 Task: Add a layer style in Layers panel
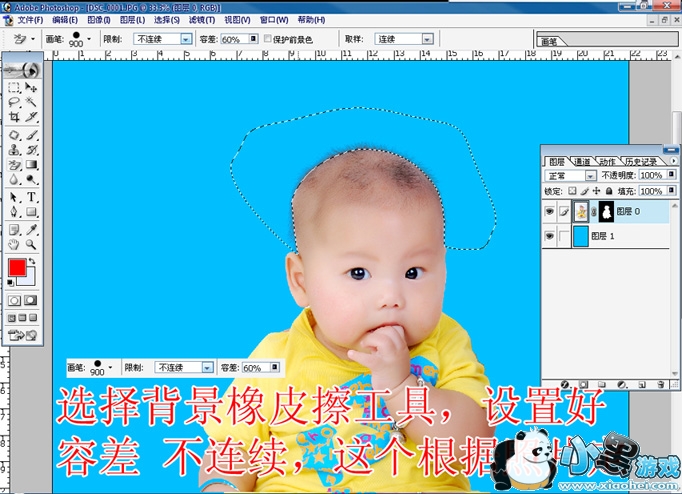coord(565,384)
